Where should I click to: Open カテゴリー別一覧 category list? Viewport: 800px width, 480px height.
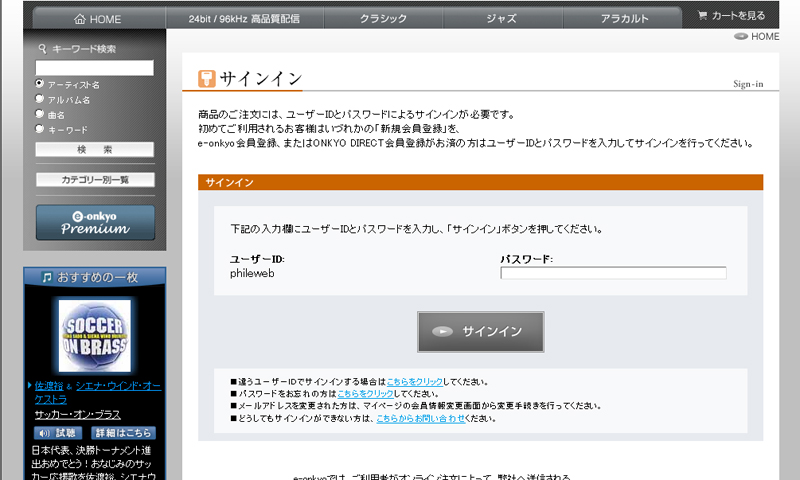(95, 180)
